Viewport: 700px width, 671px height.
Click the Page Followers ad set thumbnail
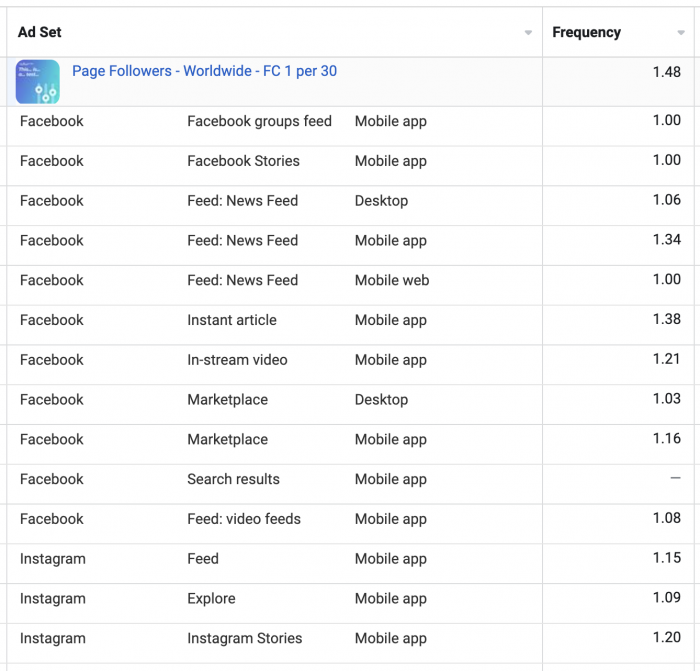(38, 82)
